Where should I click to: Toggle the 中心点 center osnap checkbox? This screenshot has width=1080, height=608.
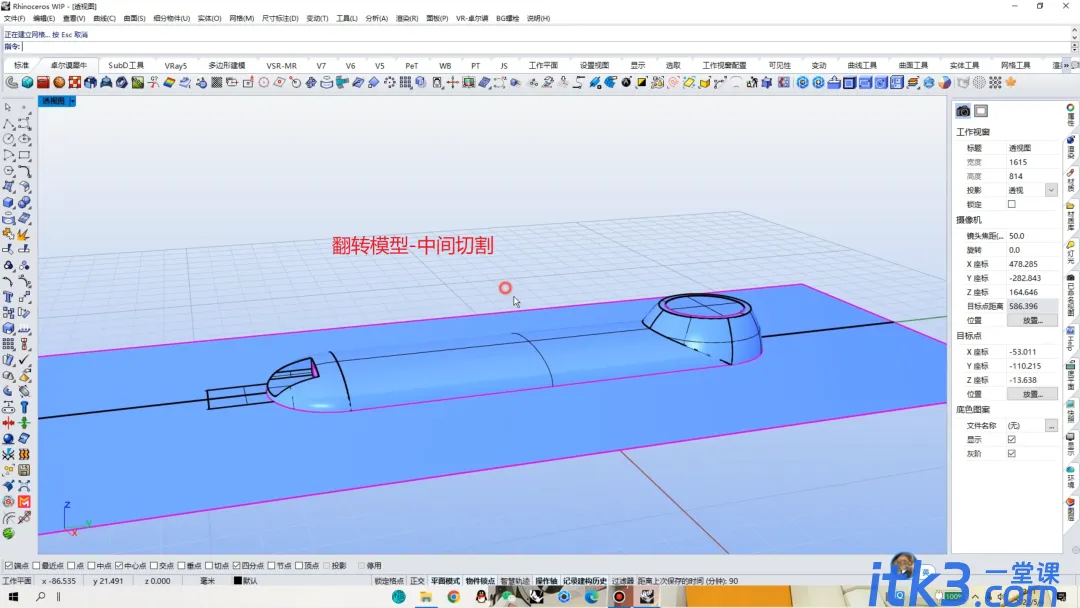coord(119,565)
